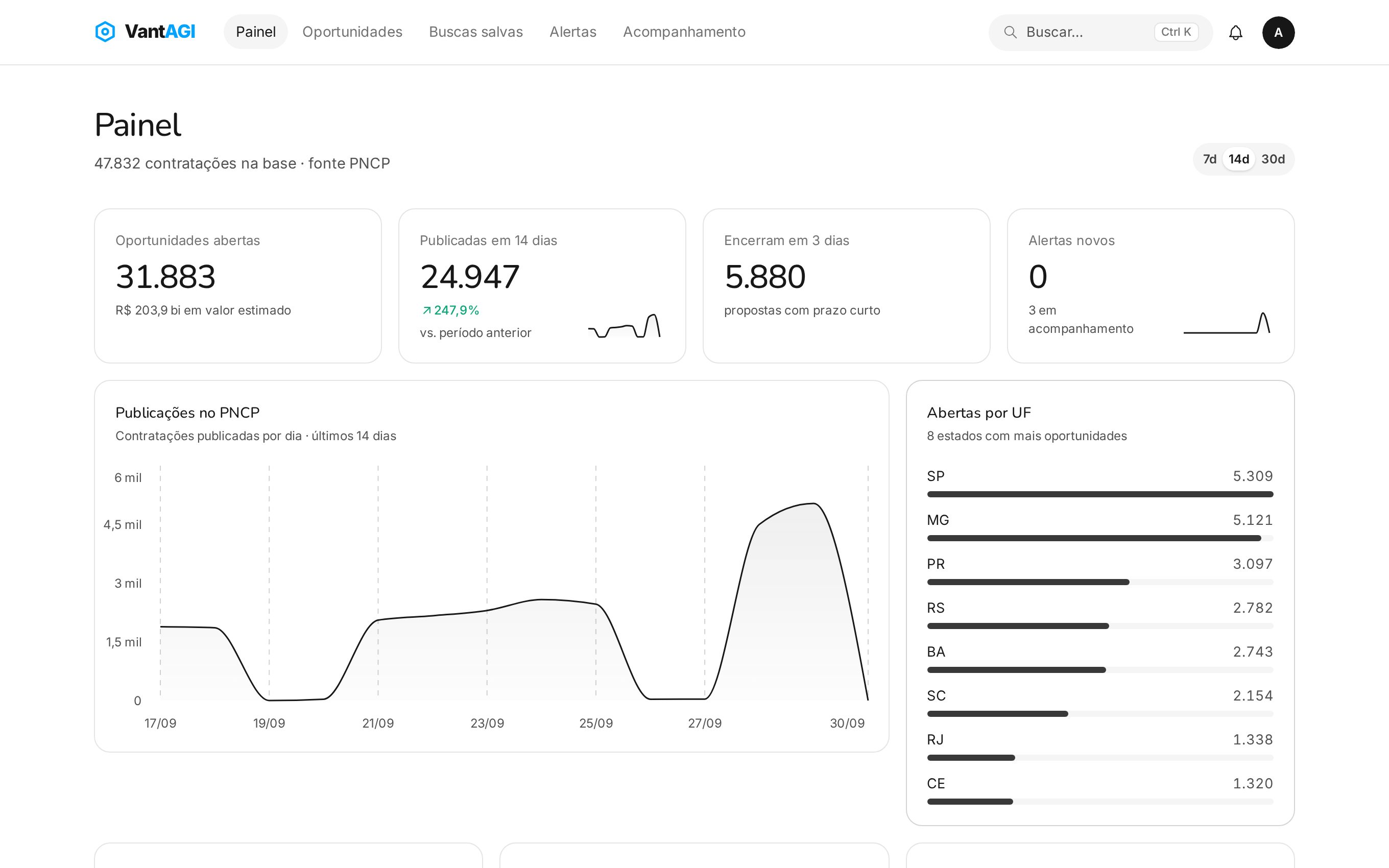Go to the Painel tab
The image size is (1389, 868).
(x=256, y=32)
